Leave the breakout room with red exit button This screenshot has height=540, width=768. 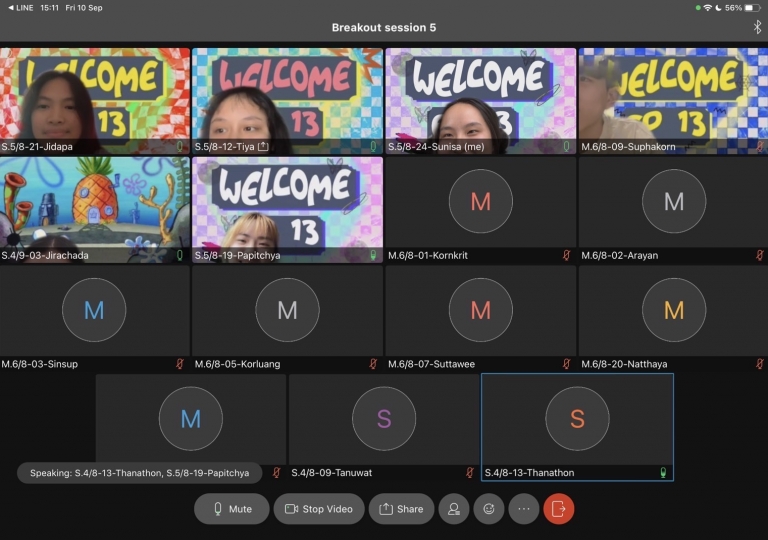[x=558, y=509]
